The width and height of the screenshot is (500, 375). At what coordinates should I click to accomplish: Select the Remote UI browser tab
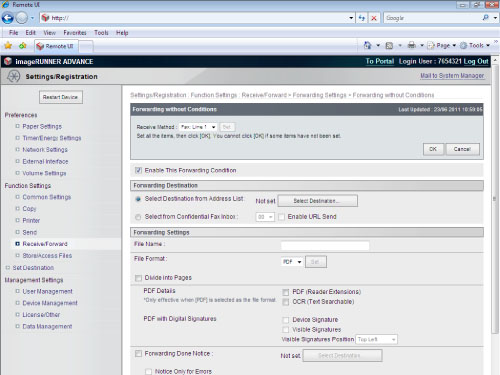click(x=56, y=46)
